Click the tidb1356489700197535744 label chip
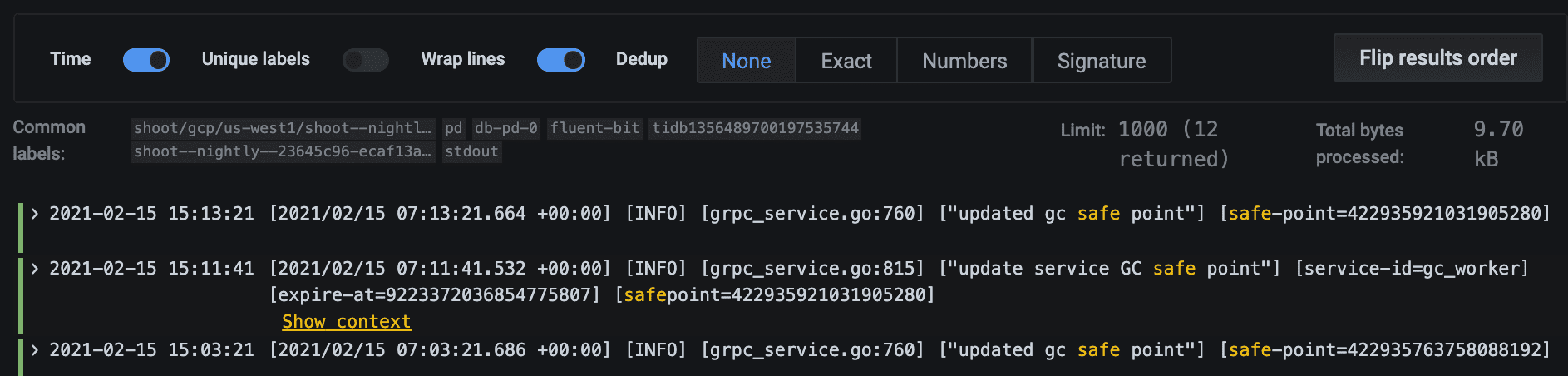 click(x=755, y=128)
